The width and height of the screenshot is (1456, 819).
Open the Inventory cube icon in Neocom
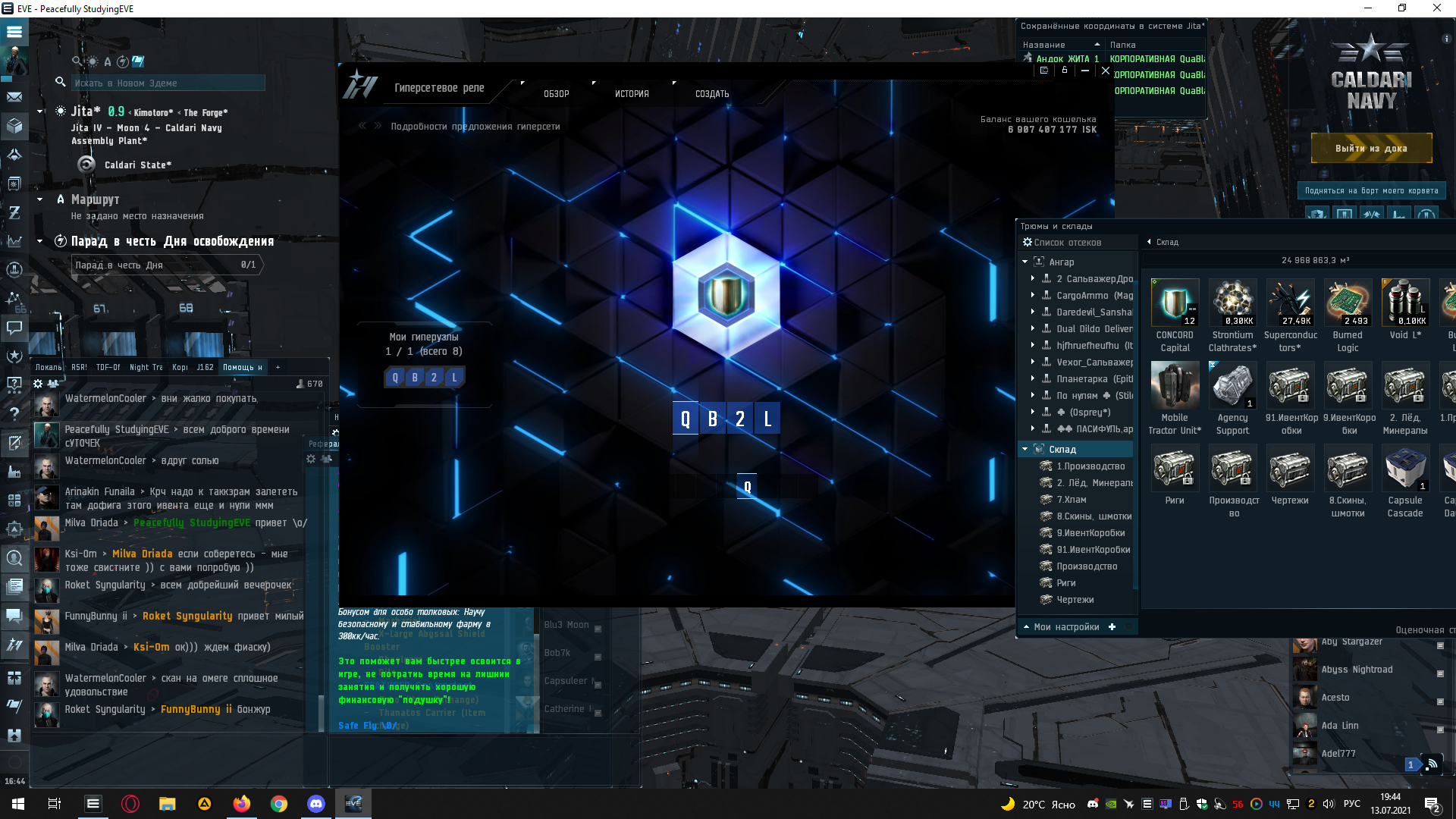coord(14,125)
